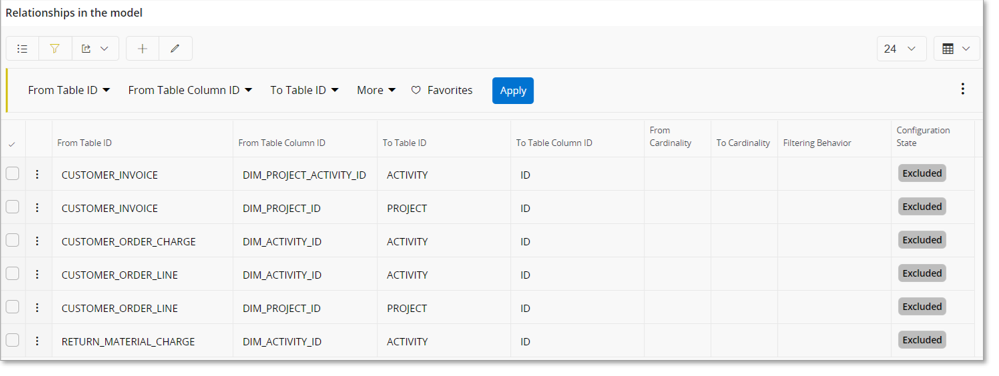This screenshot has height=376, width=999.
Task: Sort by From Table Column ID header
Action: (x=282, y=143)
